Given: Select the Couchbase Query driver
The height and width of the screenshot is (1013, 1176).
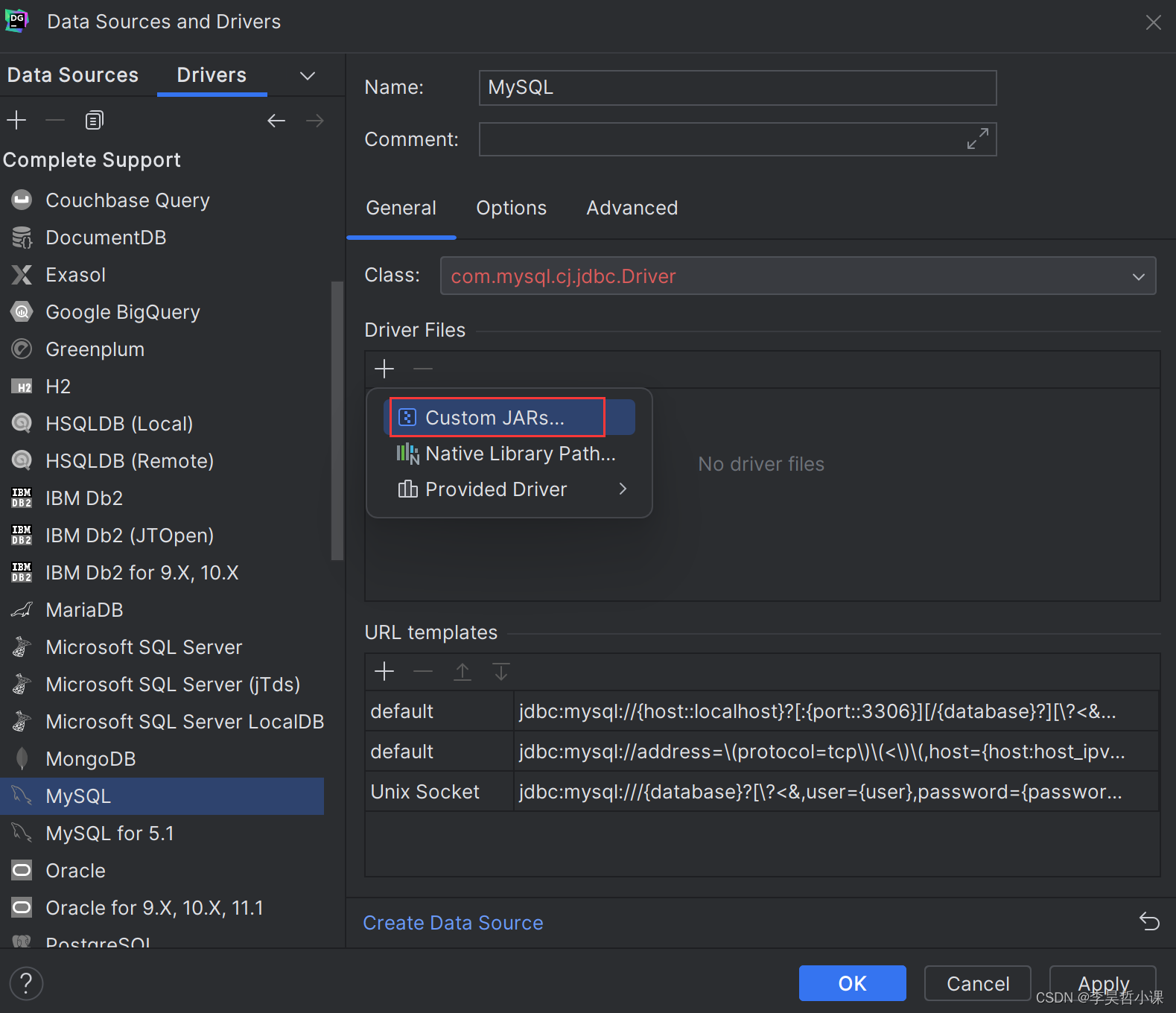Looking at the screenshot, I should click(x=162, y=200).
